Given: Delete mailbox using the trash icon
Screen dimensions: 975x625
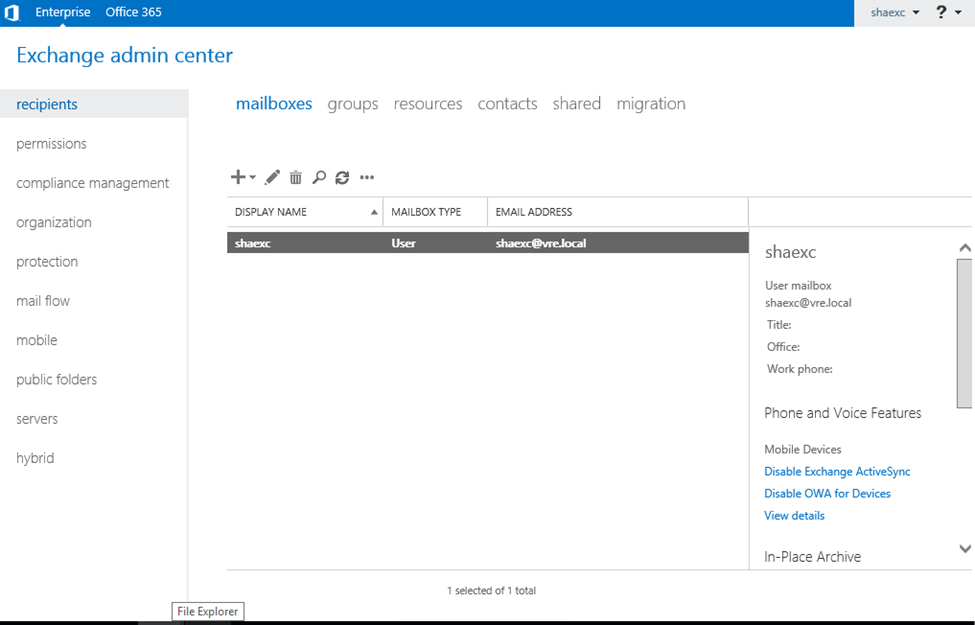Looking at the screenshot, I should pos(295,177).
